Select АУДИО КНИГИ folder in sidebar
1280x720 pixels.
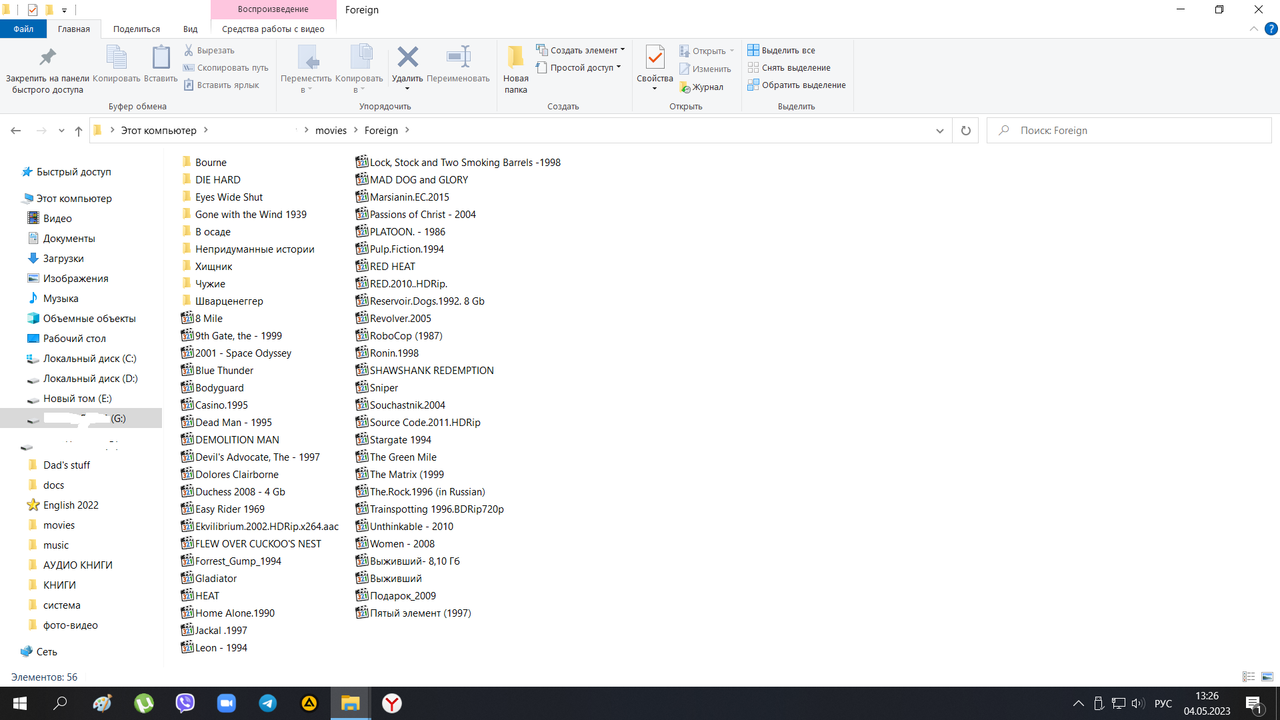point(77,565)
